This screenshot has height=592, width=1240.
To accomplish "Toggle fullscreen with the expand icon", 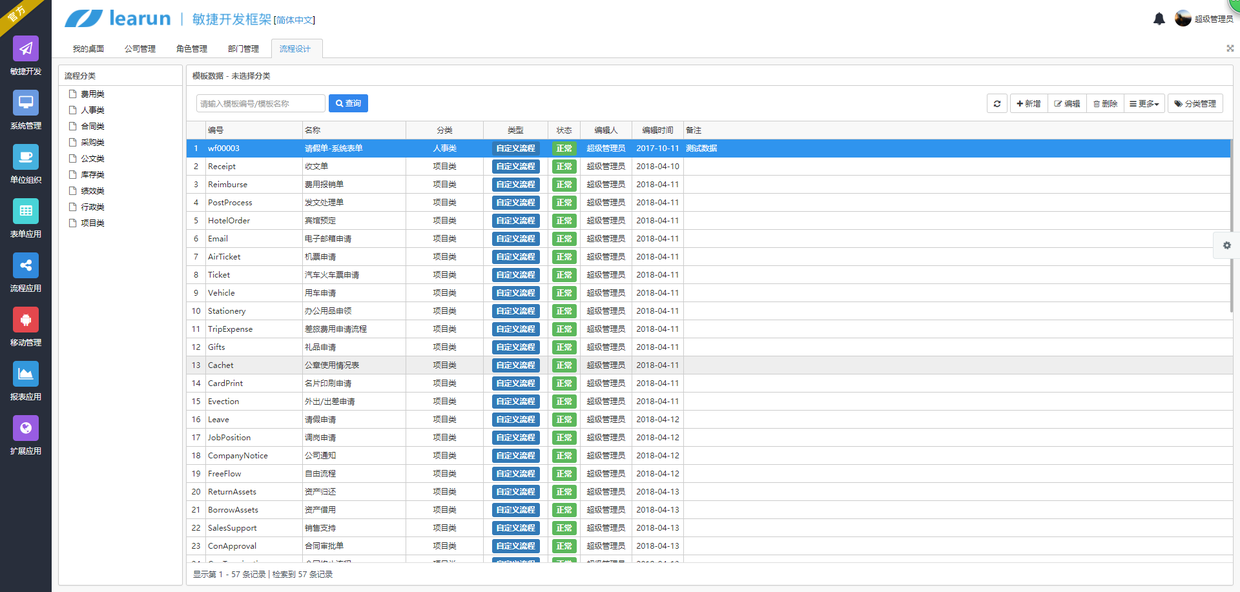I will 1230,48.
